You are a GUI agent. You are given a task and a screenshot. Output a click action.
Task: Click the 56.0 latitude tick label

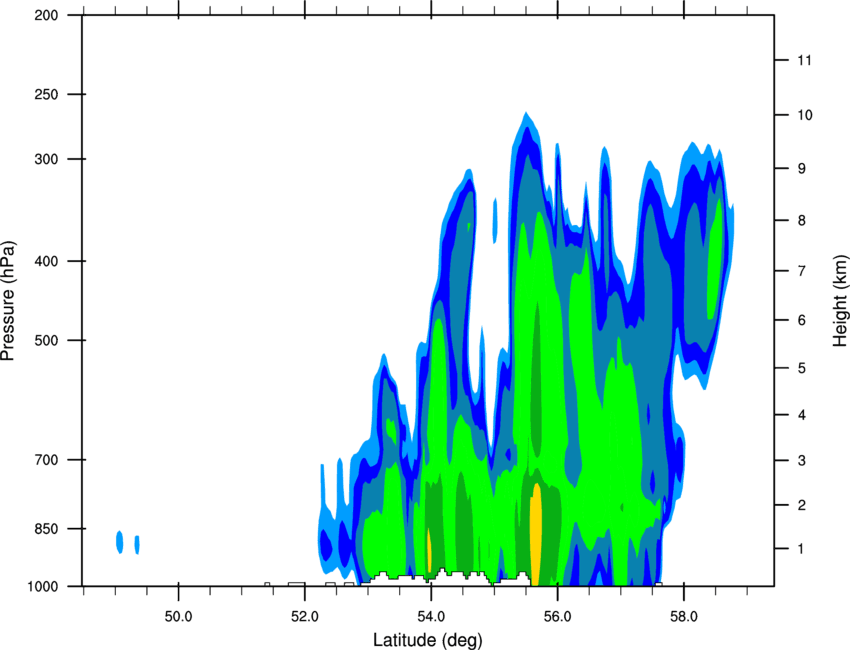click(558, 617)
